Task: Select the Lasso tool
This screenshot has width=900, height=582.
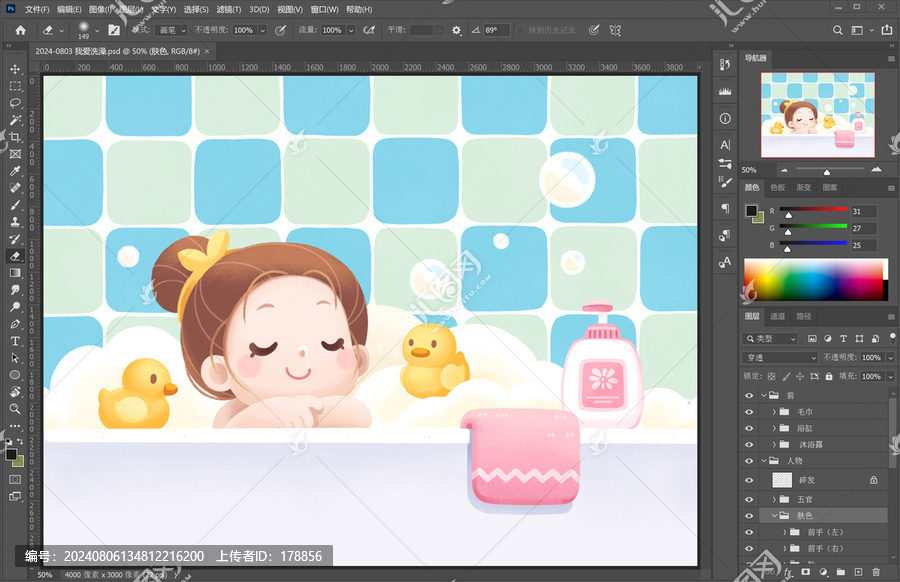Action: tap(15, 103)
